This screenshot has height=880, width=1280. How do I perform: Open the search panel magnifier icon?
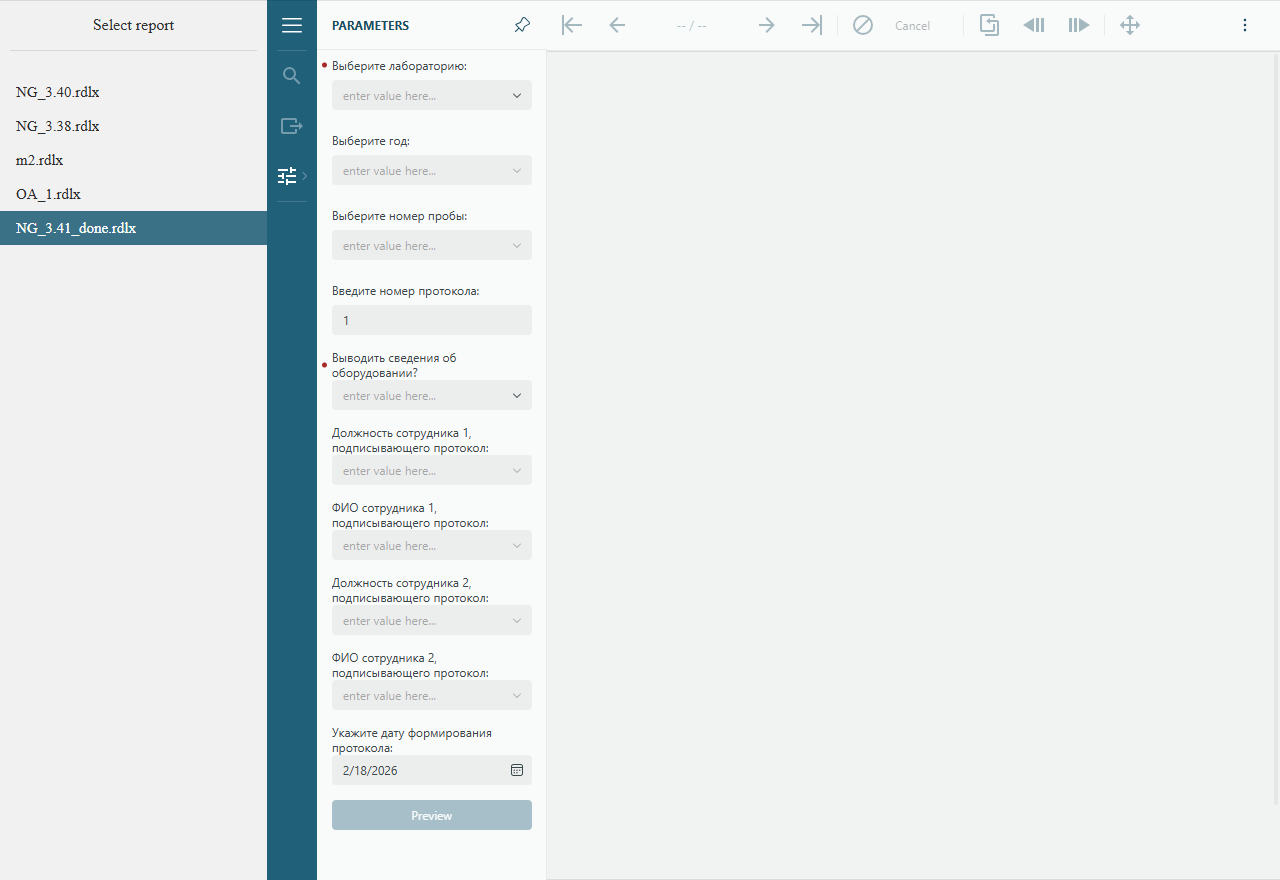pyautogui.click(x=292, y=76)
